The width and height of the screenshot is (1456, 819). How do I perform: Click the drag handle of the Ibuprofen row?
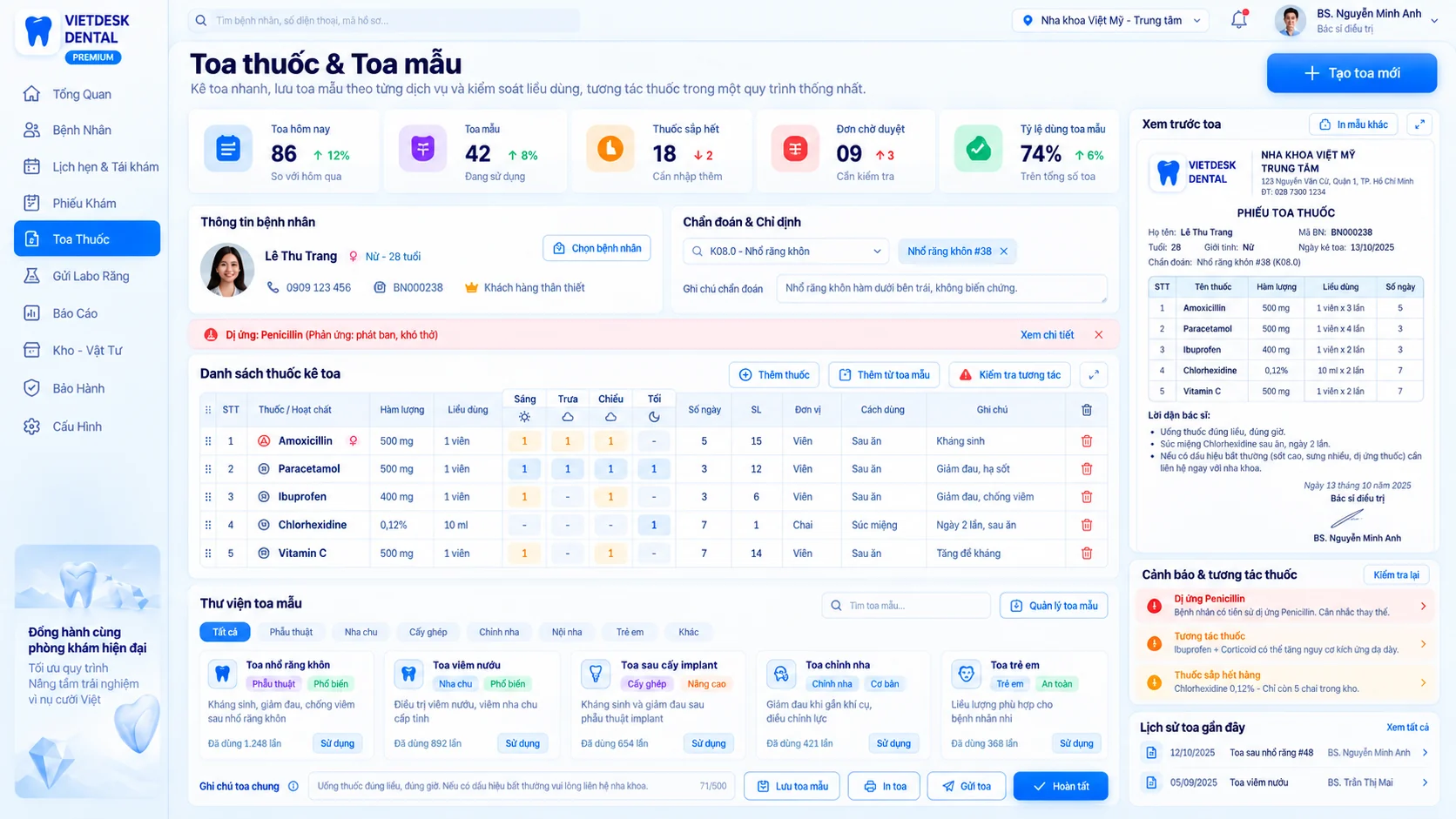[208, 497]
